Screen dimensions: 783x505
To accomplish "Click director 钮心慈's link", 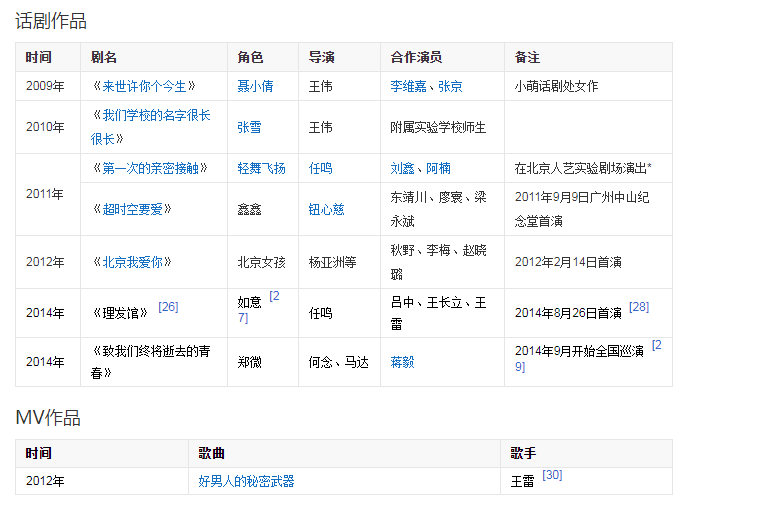I will [x=326, y=209].
